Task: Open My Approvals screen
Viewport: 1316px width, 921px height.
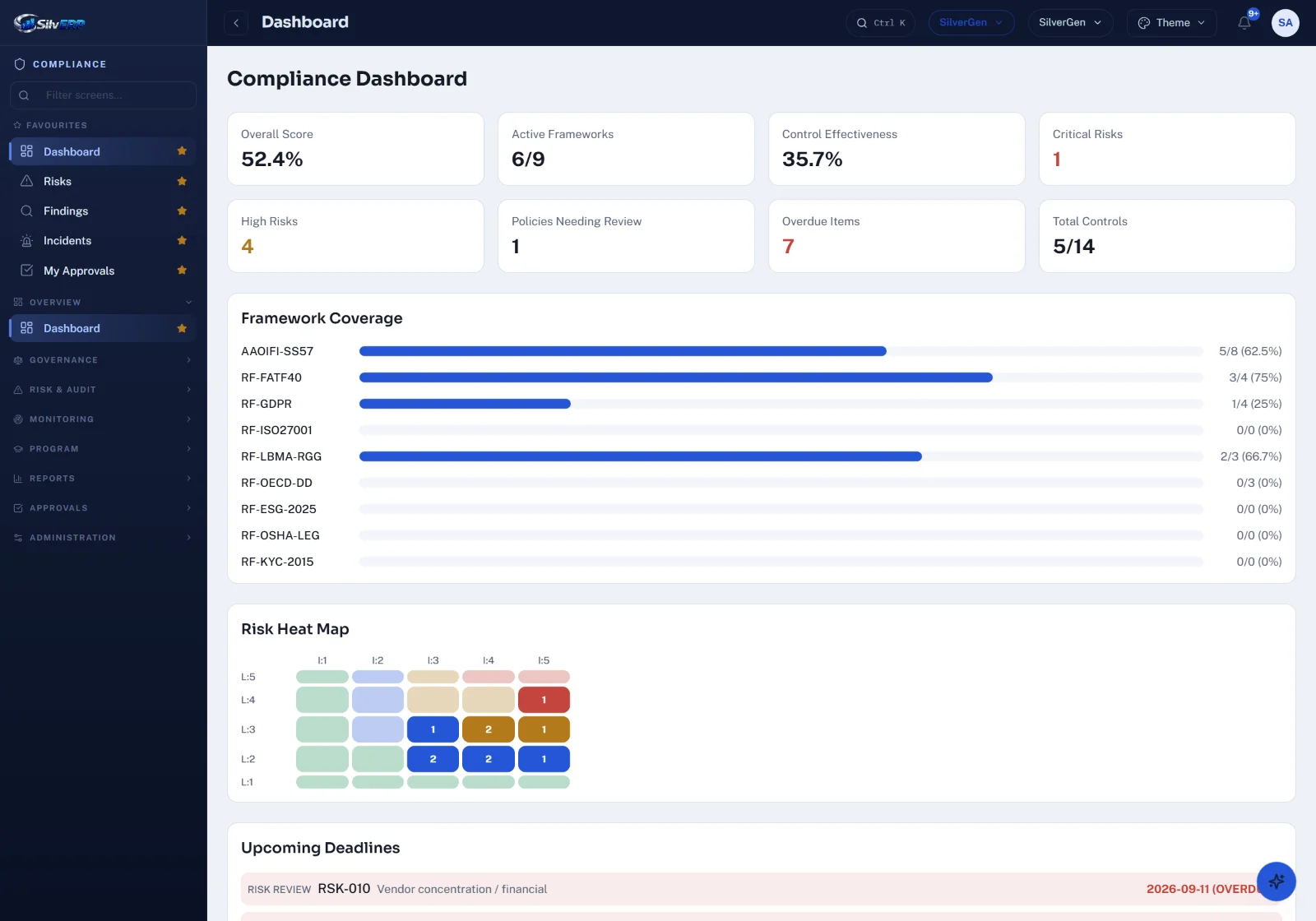Action: pos(103,271)
